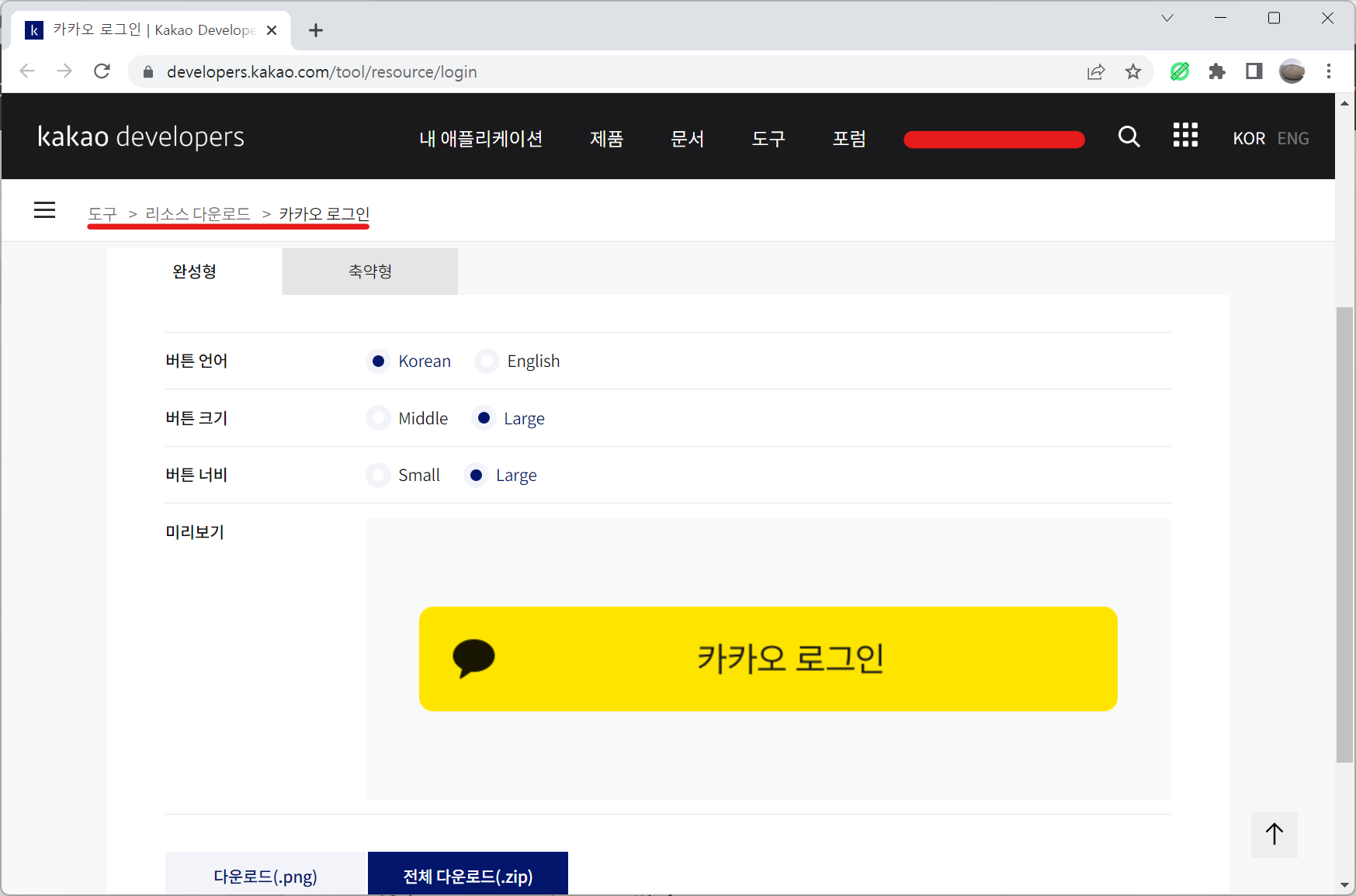This screenshot has height=896, width=1356.
Task: Click 리소스 다운로드 breadcrumb link
Action: point(198,213)
